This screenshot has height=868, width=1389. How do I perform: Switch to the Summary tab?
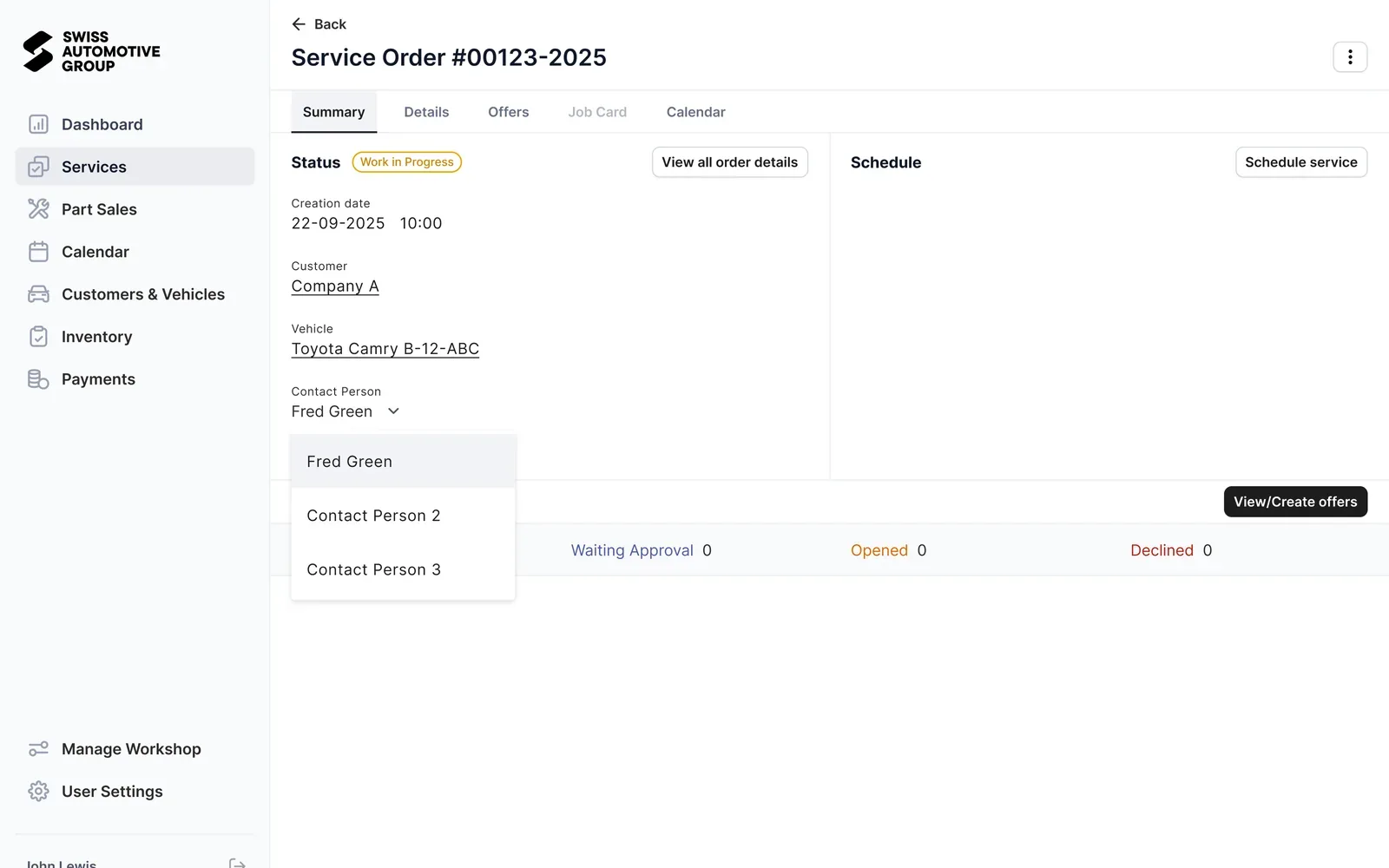tap(333, 112)
